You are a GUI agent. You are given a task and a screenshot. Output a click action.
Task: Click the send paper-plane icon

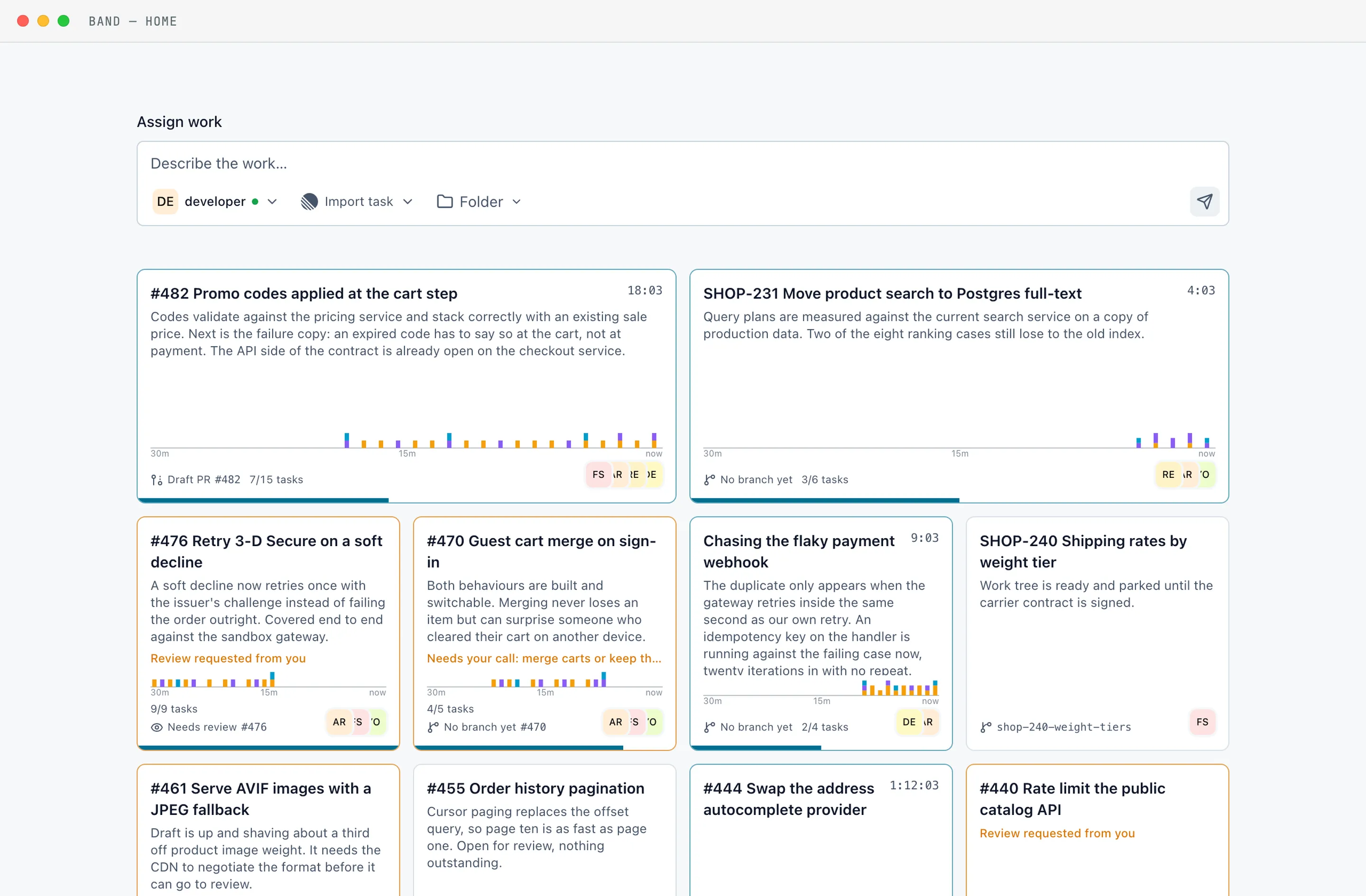click(x=1204, y=201)
